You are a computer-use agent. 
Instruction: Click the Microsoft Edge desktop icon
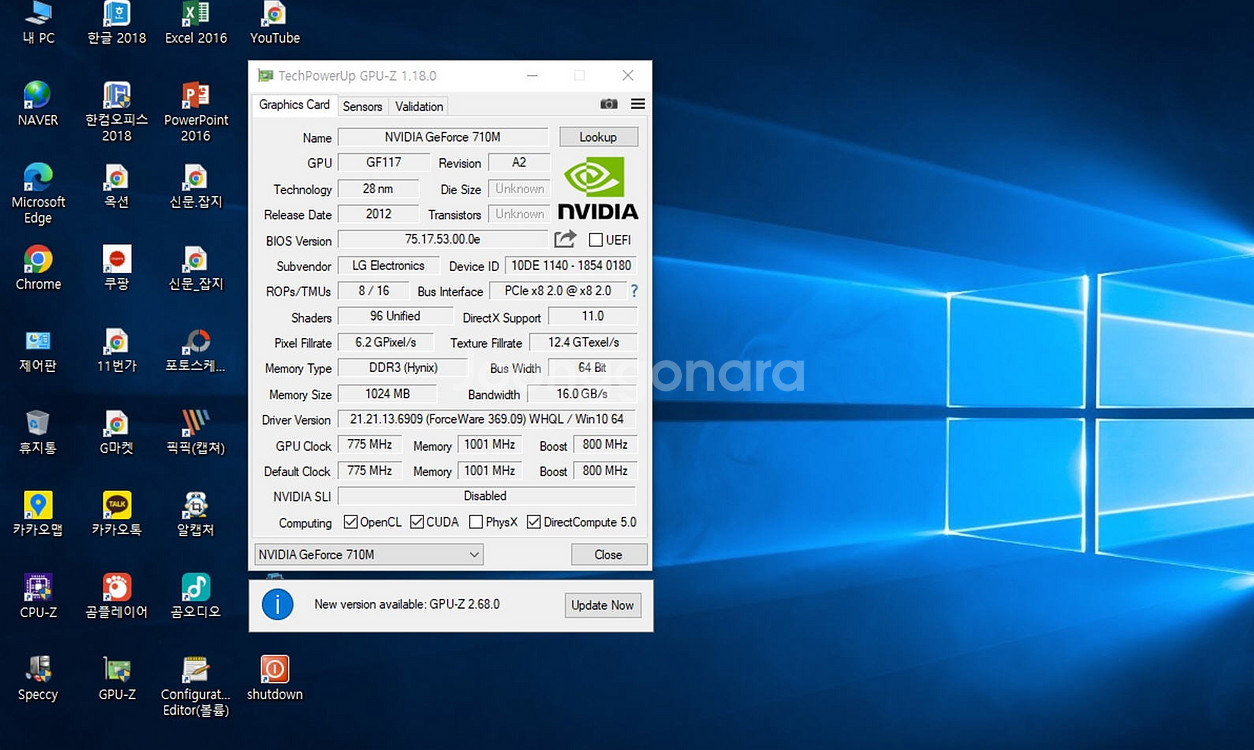point(38,194)
